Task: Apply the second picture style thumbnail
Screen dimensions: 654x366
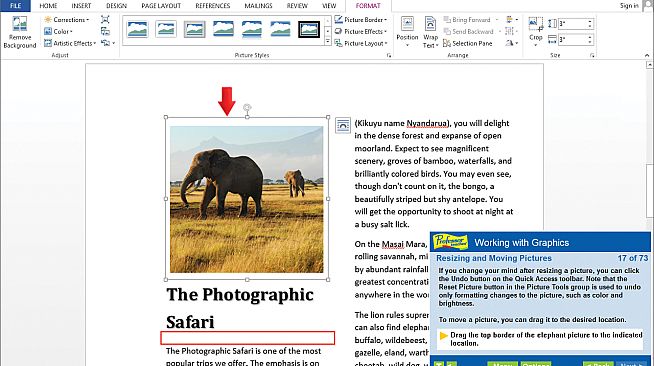Action: [166, 30]
